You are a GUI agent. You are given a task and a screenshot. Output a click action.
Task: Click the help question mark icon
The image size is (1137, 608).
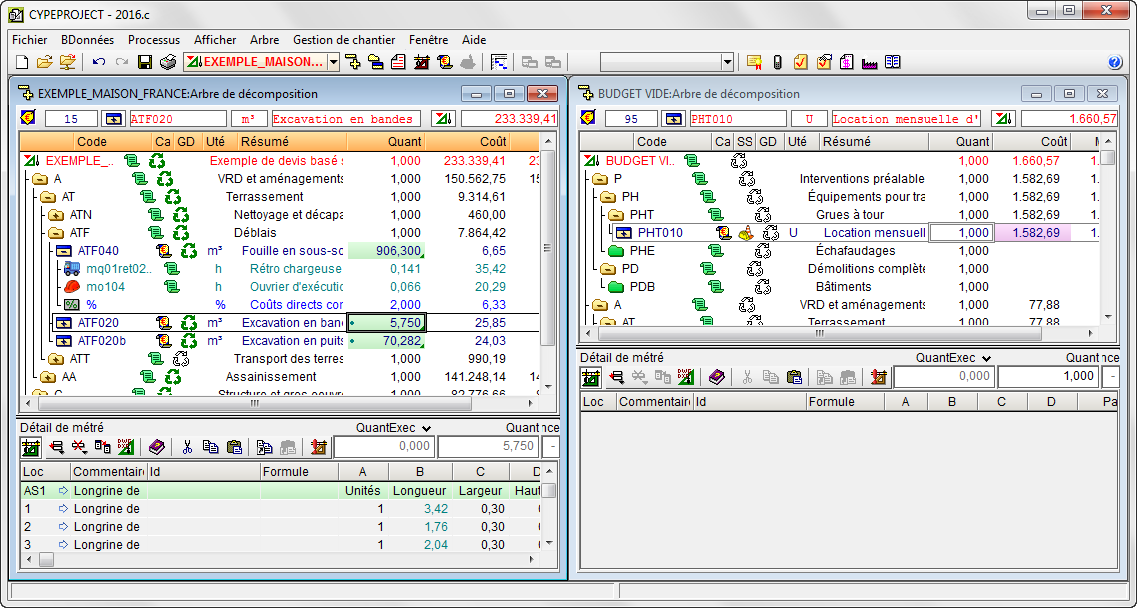point(1115,62)
